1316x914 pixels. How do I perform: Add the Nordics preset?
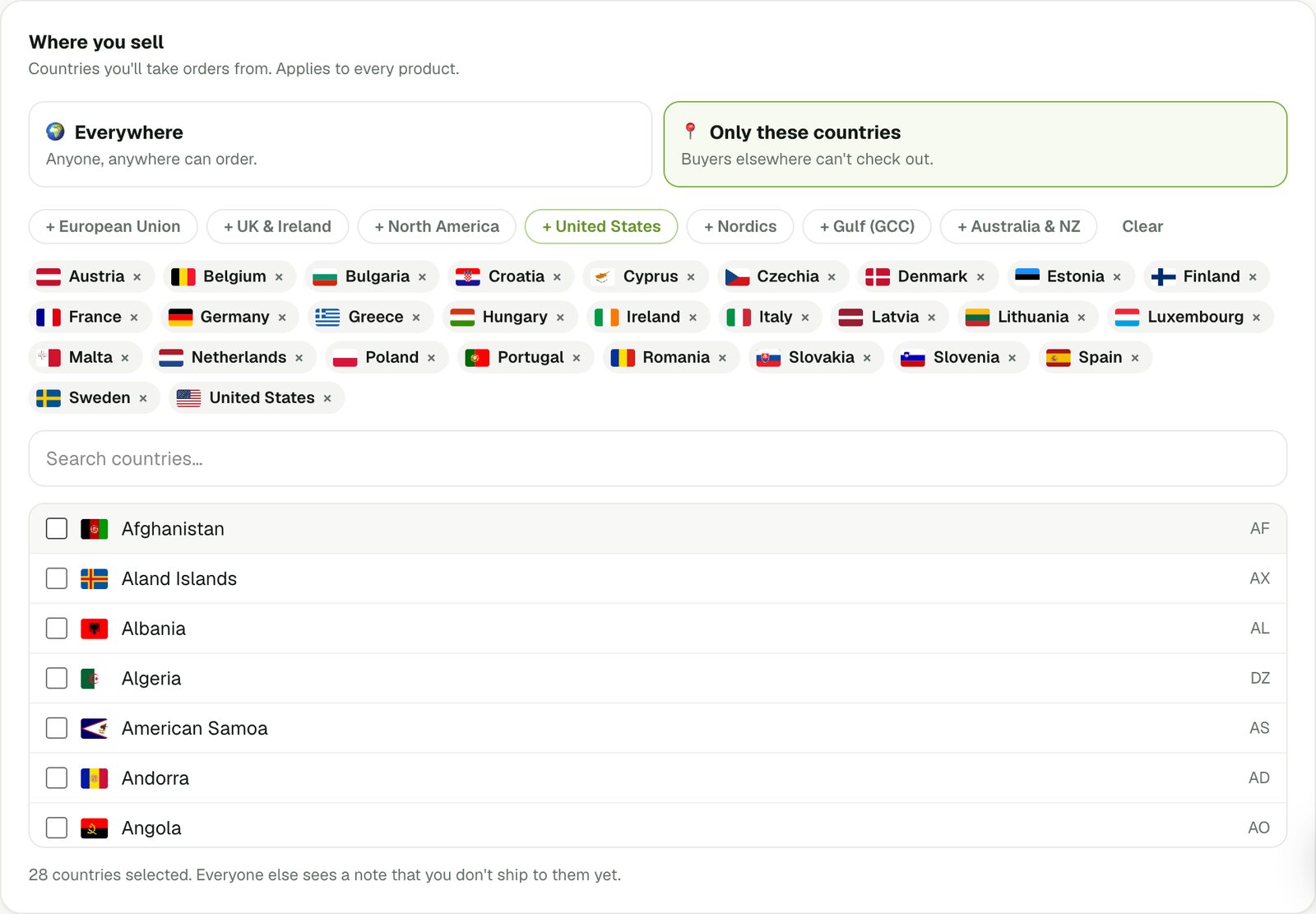[x=740, y=227]
